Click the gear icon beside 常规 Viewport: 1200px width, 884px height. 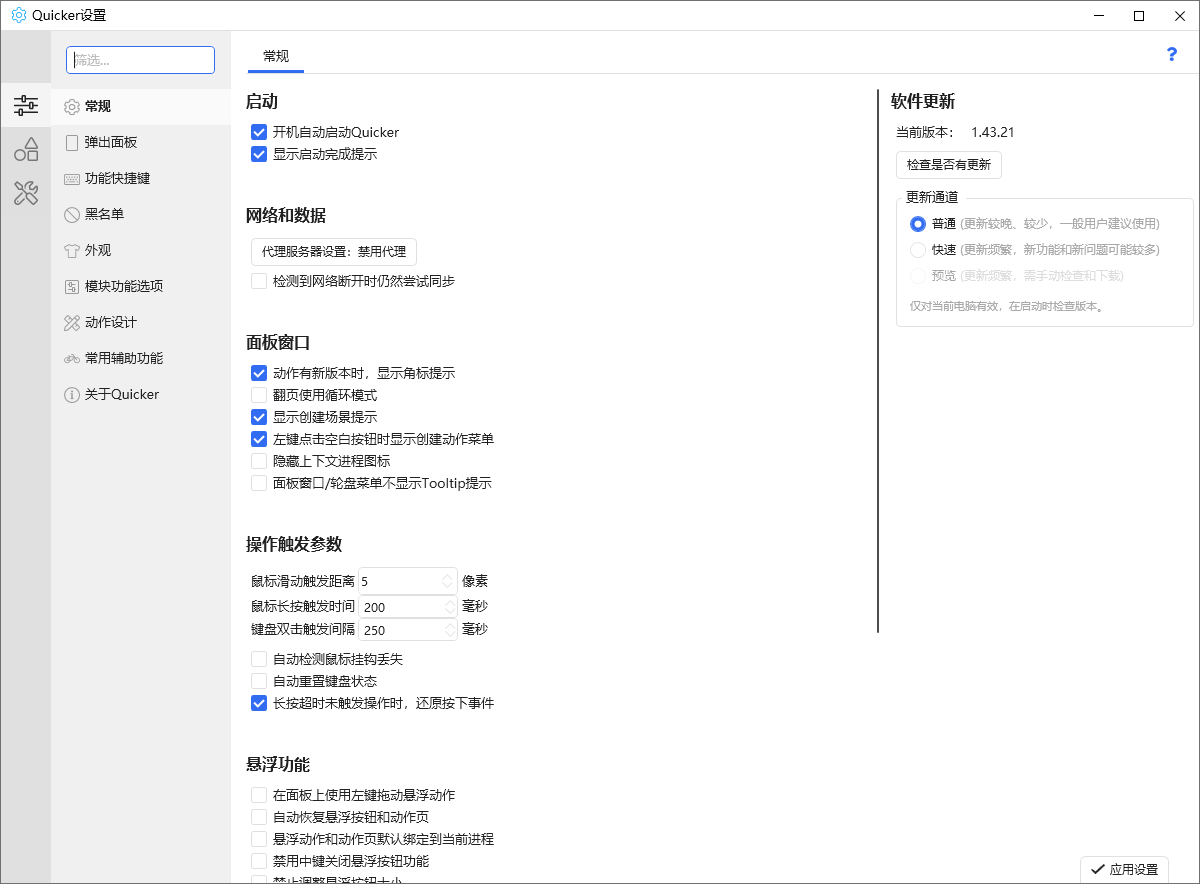pos(72,107)
